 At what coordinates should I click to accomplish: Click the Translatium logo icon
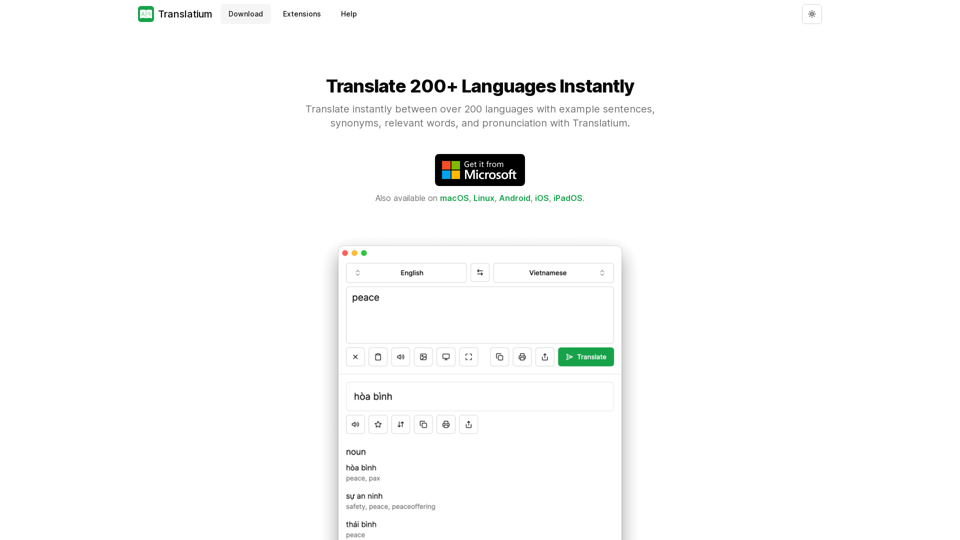(146, 14)
